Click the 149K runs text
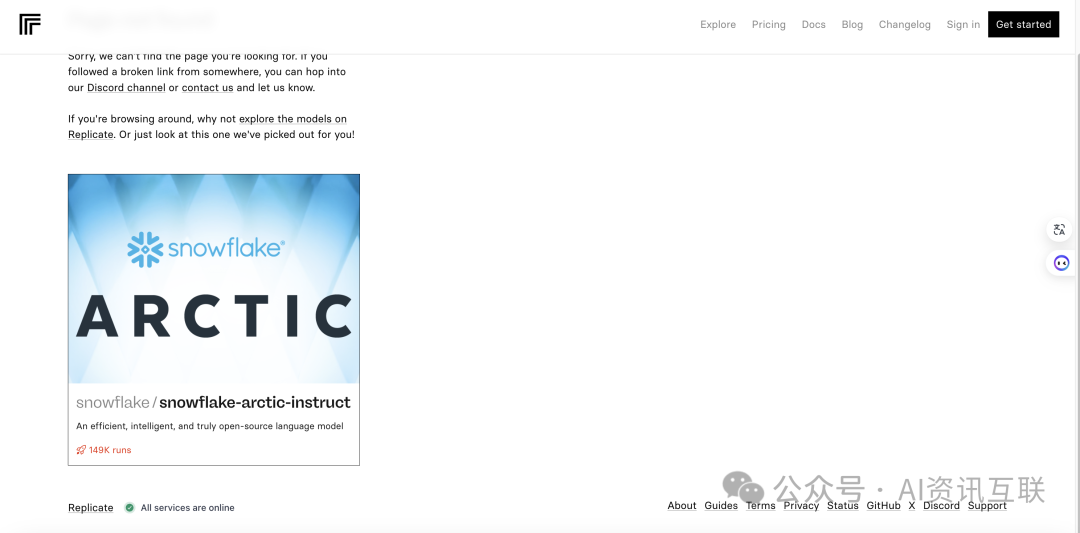The width and height of the screenshot is (1080, 533). coord(110,450)
